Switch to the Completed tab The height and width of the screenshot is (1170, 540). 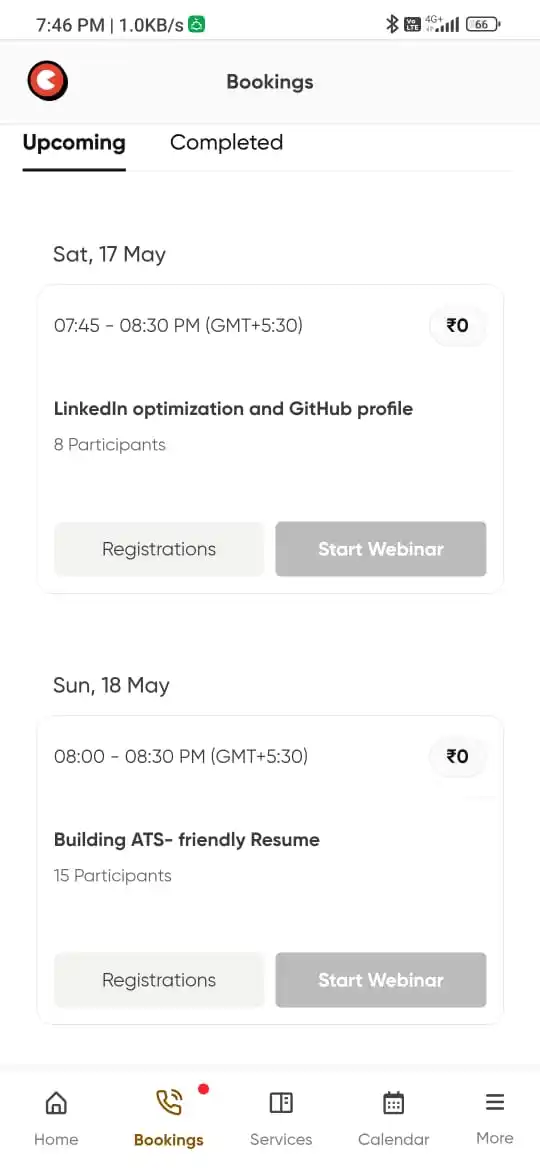point(226,143)
